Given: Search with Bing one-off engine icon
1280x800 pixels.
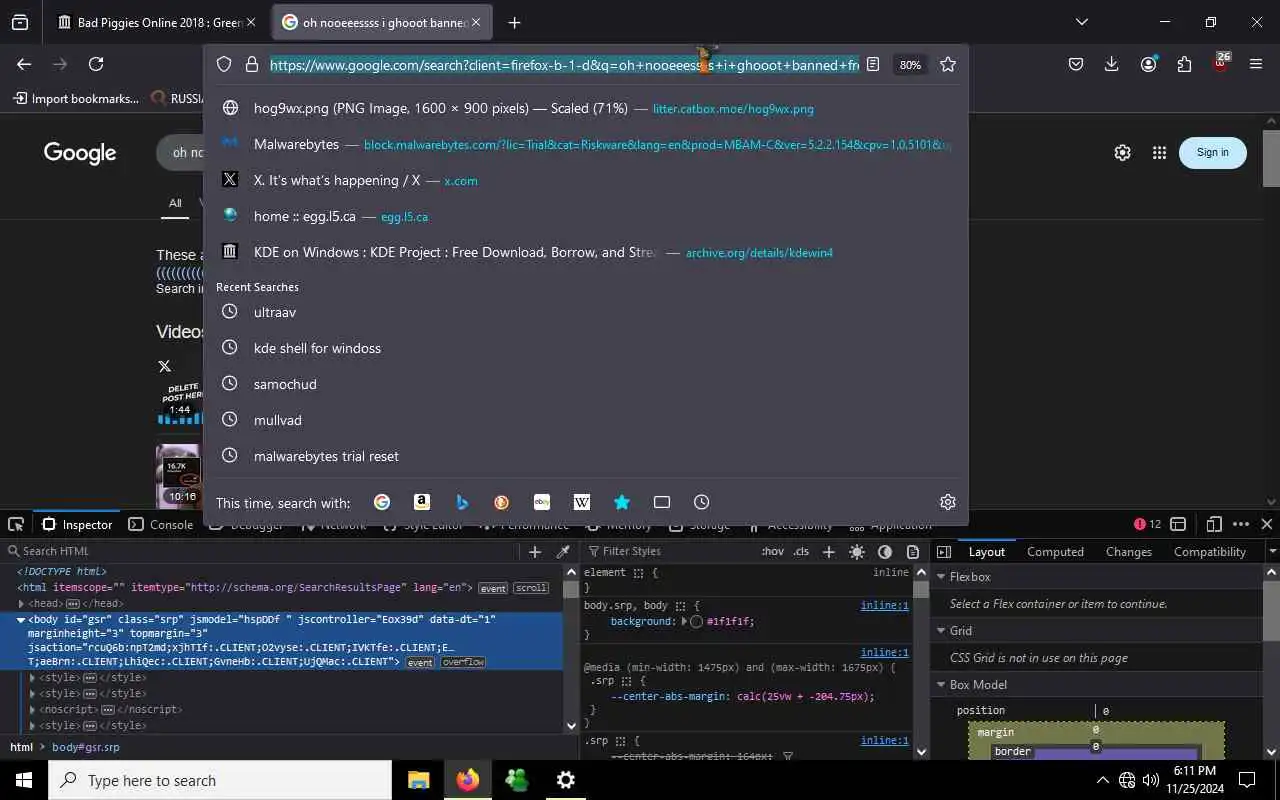Looking at the screenshot, I should click(462, 502).
